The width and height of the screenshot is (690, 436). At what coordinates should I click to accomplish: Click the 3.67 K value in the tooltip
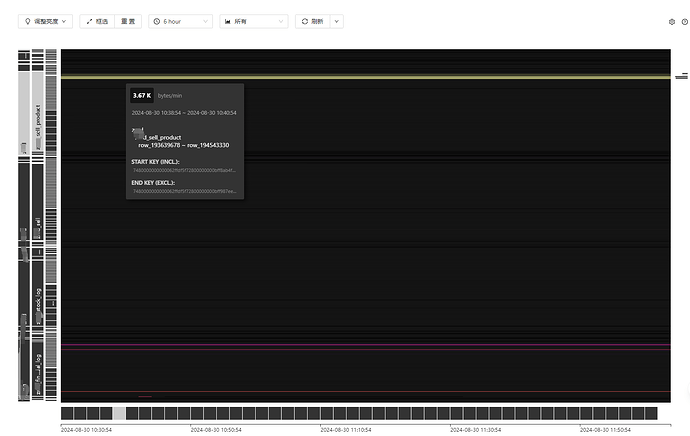(x=142, y=95)
